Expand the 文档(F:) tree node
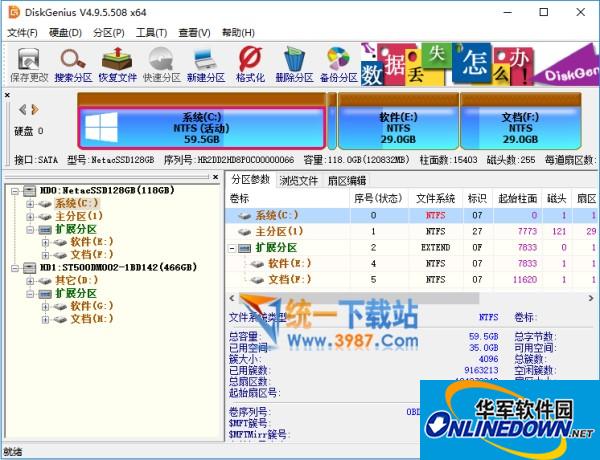This screenshot has height=460, width=600. [x=45, y=255]
